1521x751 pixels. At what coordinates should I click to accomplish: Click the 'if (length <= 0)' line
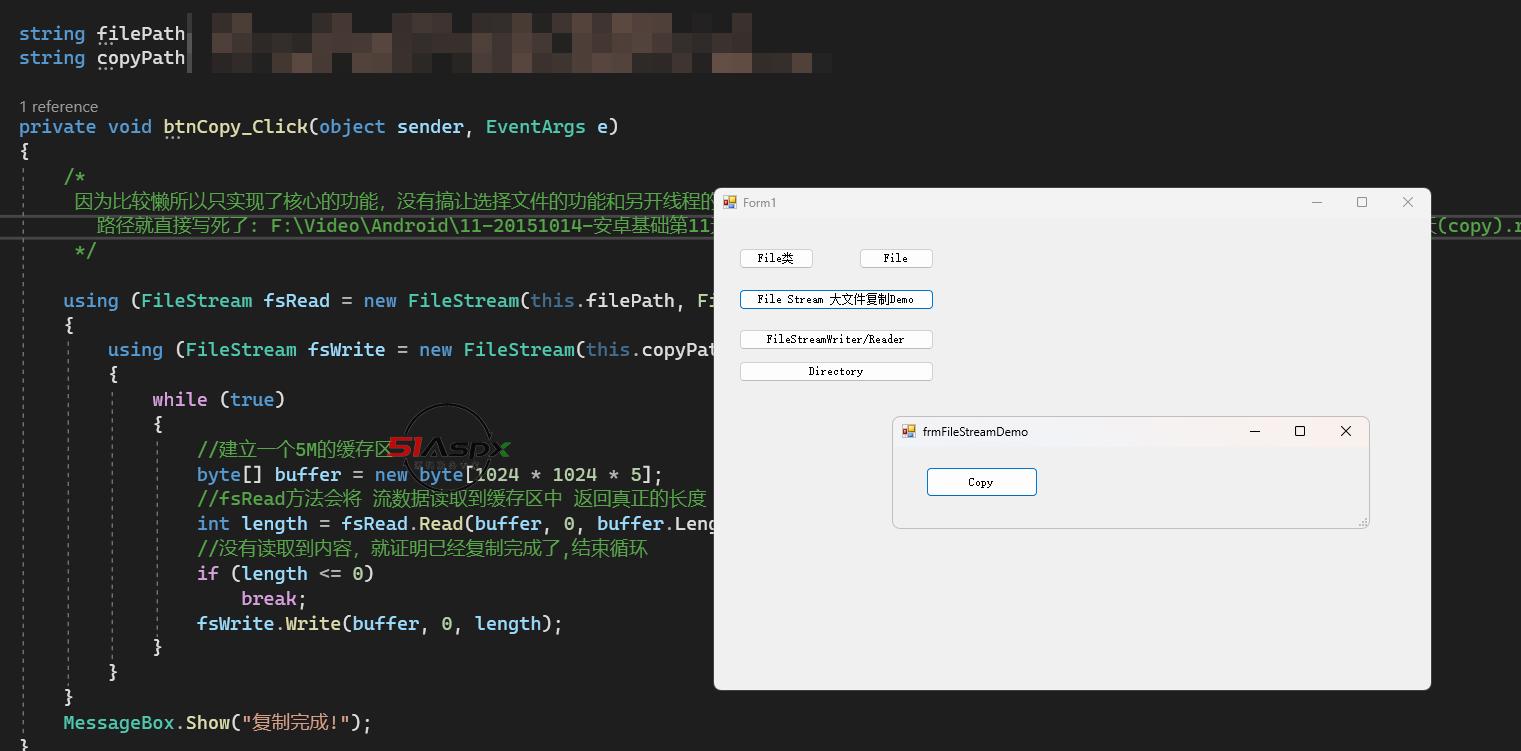[x=285, y=573]
